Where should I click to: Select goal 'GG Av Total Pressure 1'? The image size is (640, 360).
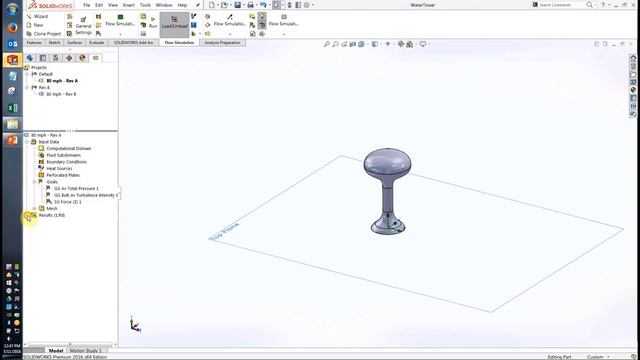pos(76,189)
